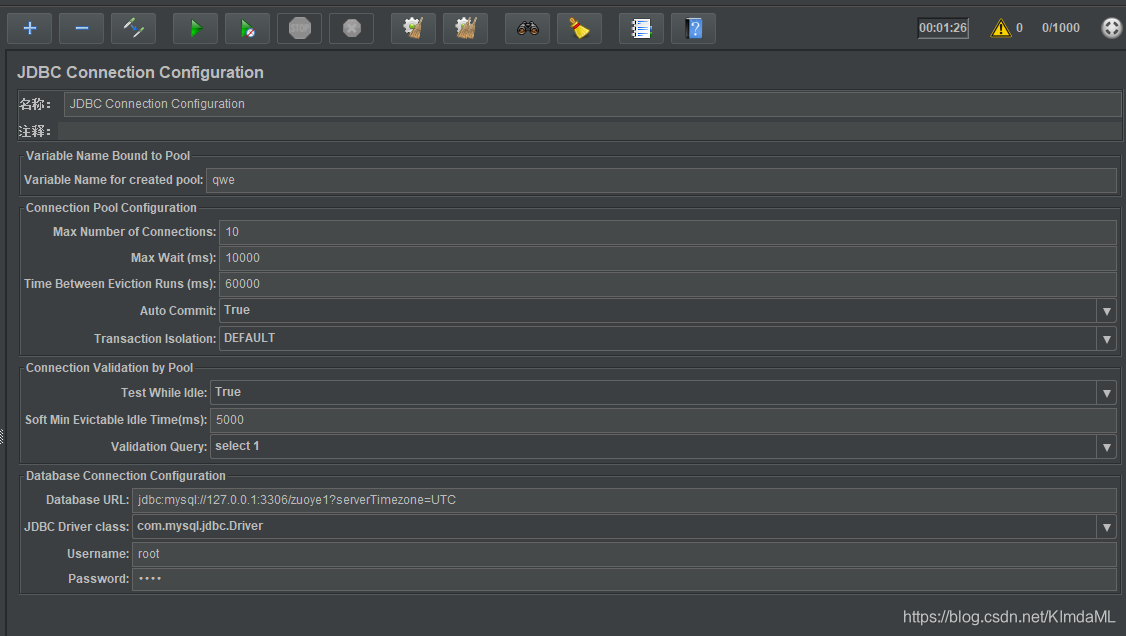Click the 0/1000 thread count indicator
Viewport: 1126px width, 636px height.
click(x=1061, y=28)
